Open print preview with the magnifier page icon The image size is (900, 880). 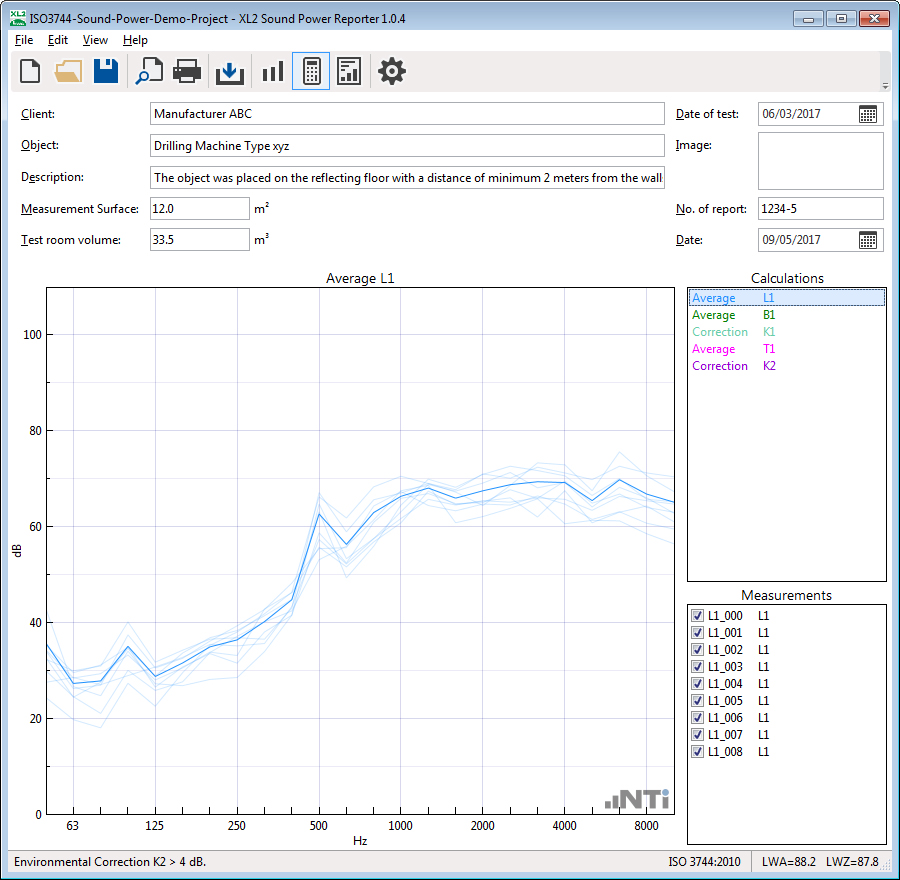click(150, 71)
